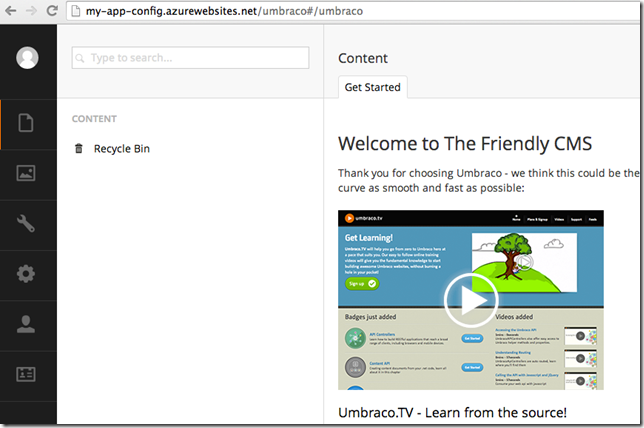This screenshot has height=428, width=644.
Task: Click the browser forward arrow
Action: [31, 11]
